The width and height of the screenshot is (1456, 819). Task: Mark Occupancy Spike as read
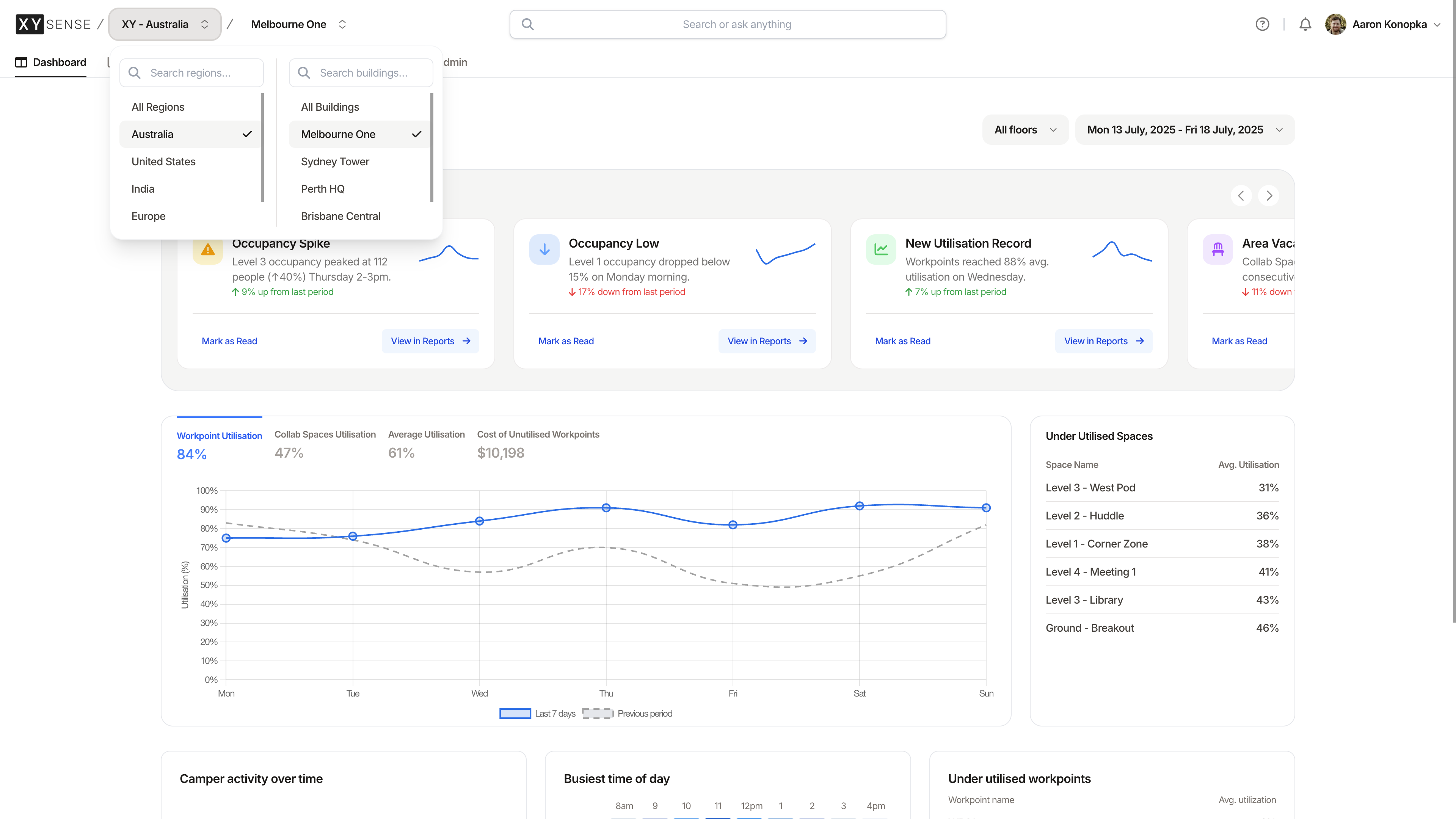coord(229,341)
